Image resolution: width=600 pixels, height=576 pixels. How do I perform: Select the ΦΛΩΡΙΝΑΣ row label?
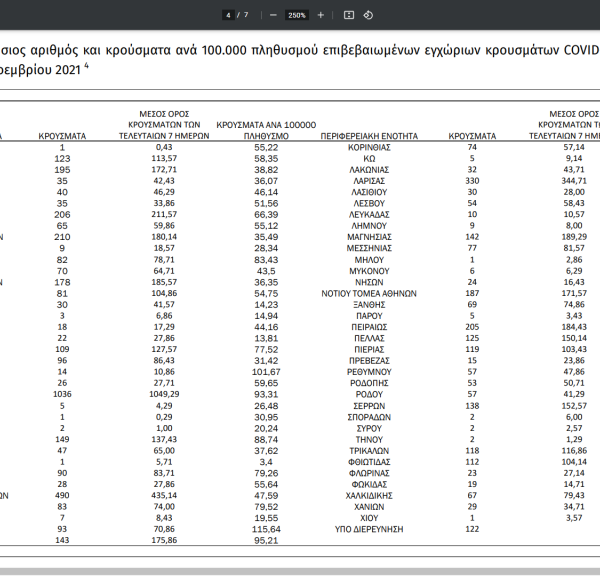click(369, 473)
